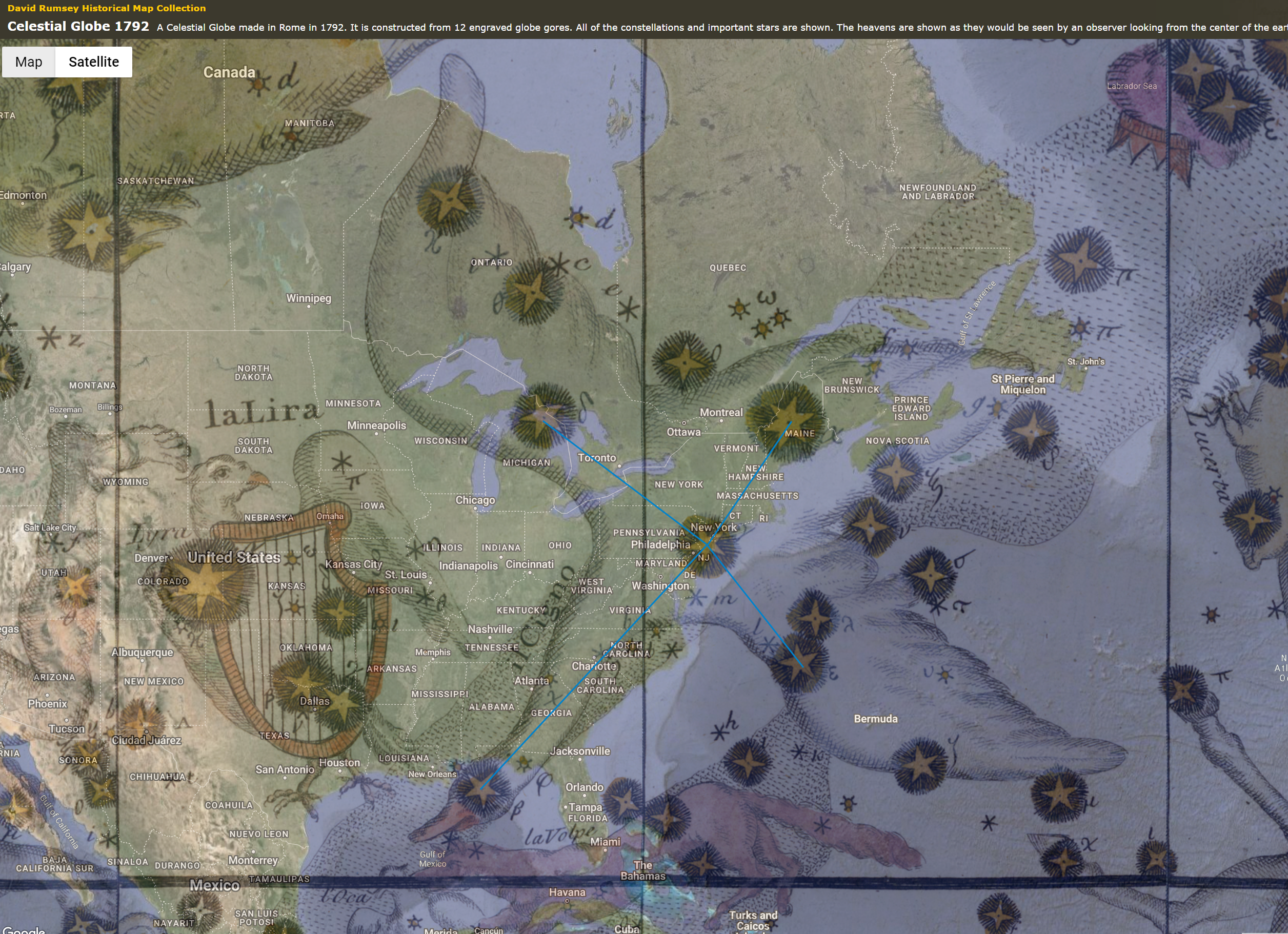
Task: Switch to the Map view
Action: 28,62
